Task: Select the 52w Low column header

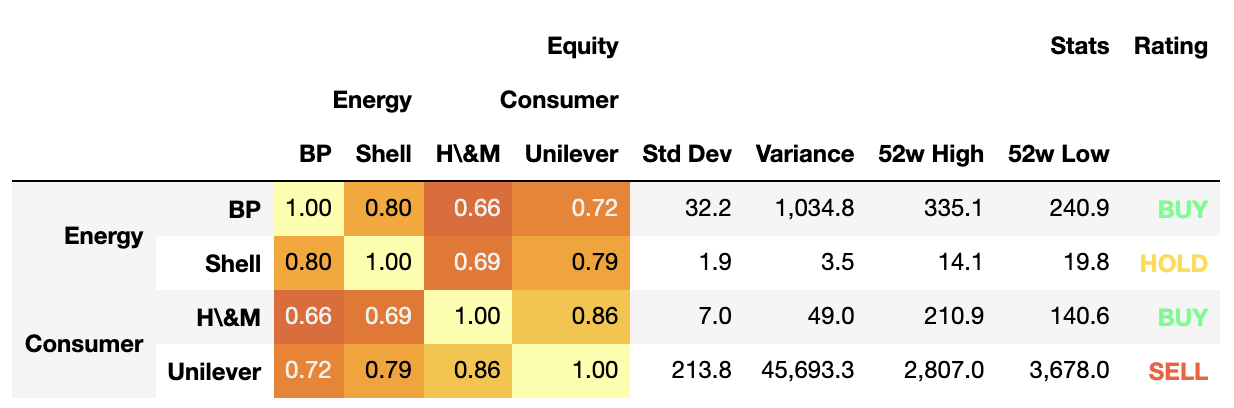Action: pos(1059,154)
